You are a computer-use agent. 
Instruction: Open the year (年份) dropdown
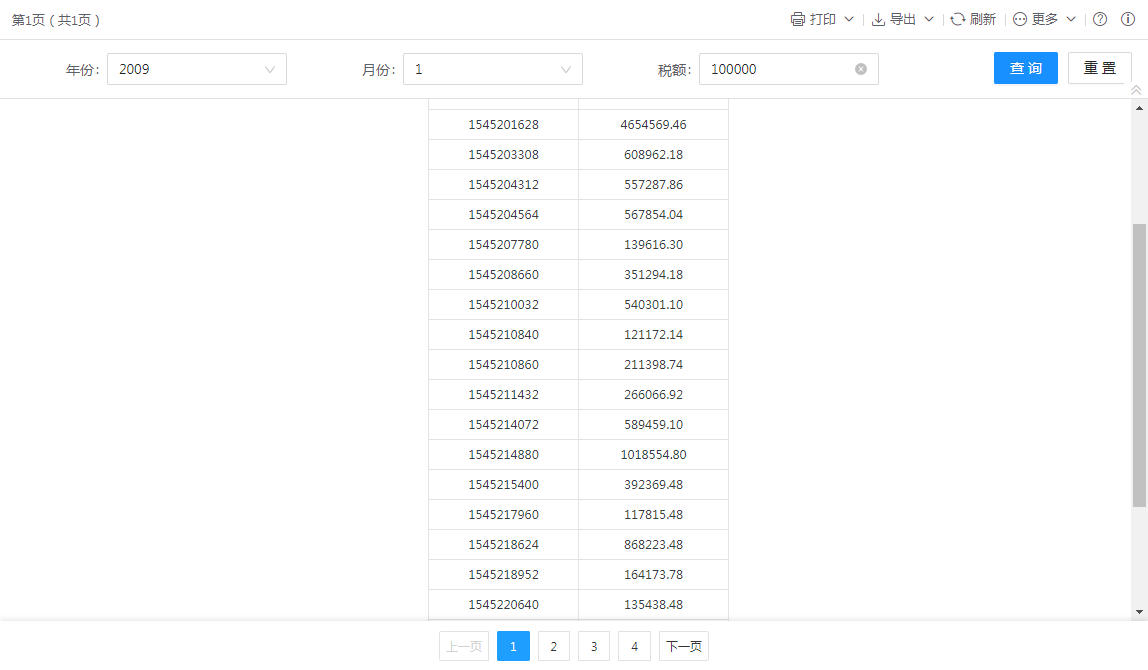[x=197, y=69]
